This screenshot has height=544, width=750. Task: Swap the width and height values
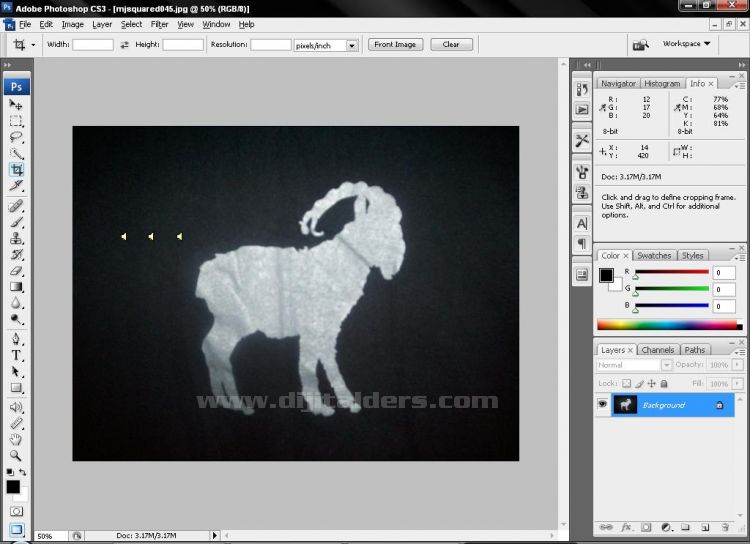click(x=125, y=45)
